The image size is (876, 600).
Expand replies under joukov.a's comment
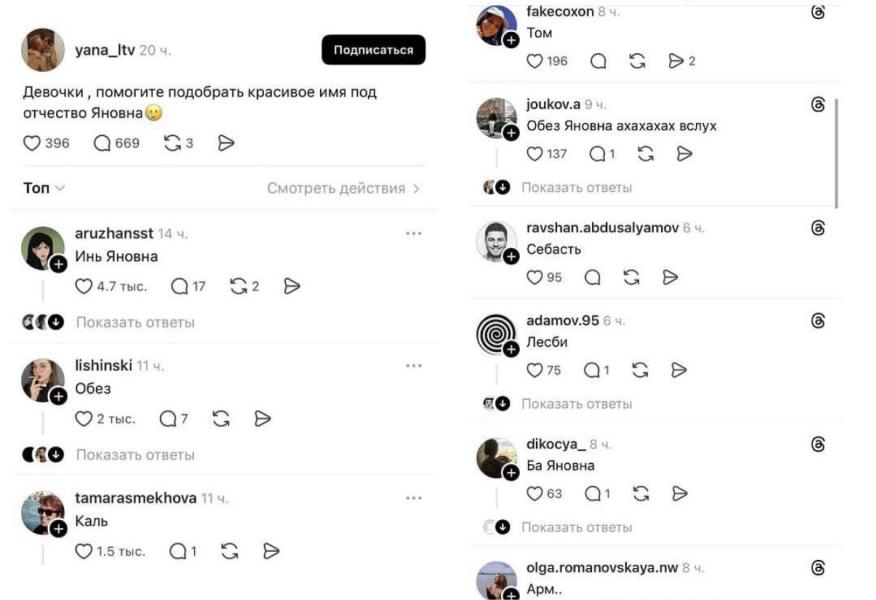click(577, 188)
